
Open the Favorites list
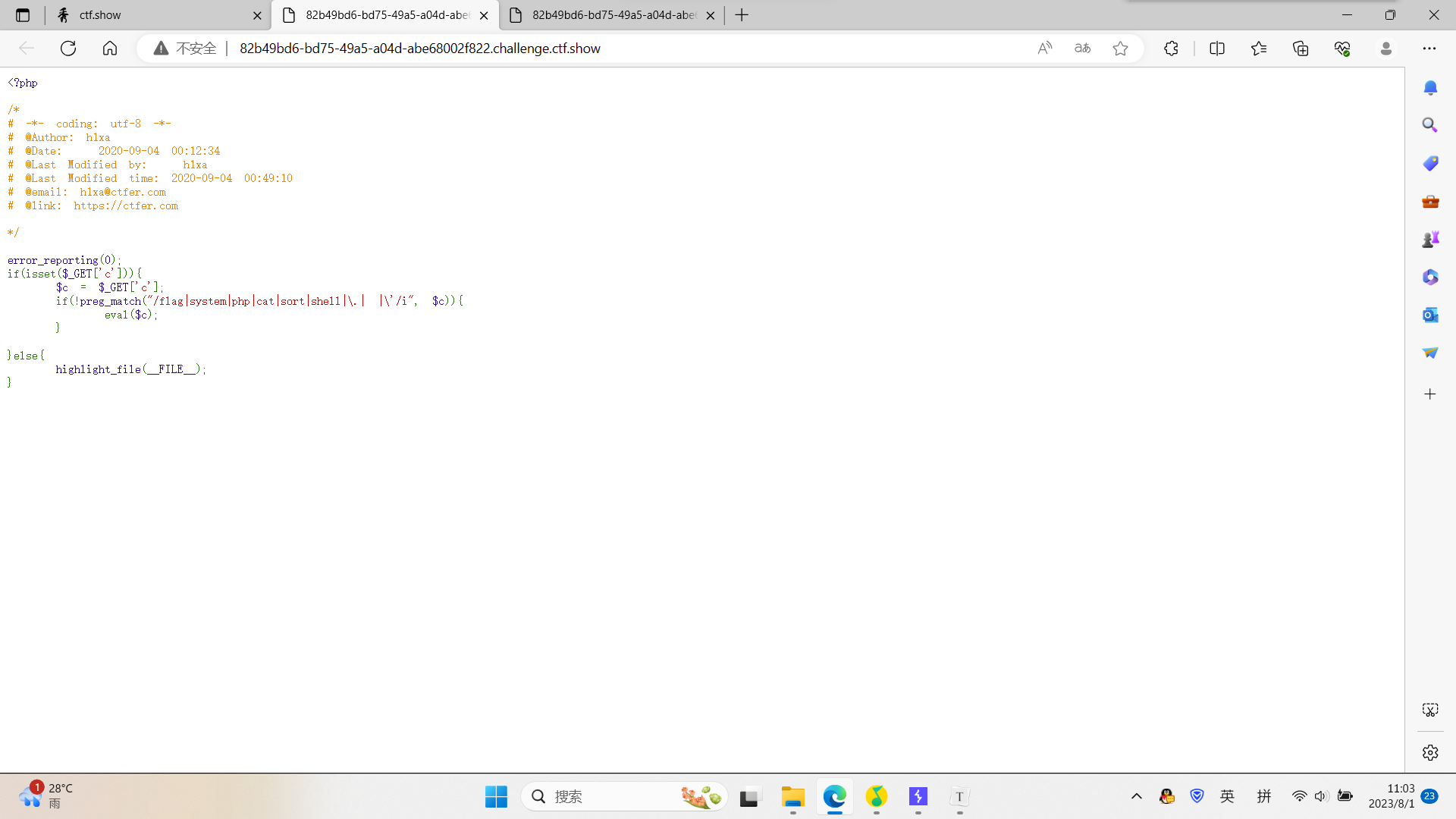(x=1259, y=49)
